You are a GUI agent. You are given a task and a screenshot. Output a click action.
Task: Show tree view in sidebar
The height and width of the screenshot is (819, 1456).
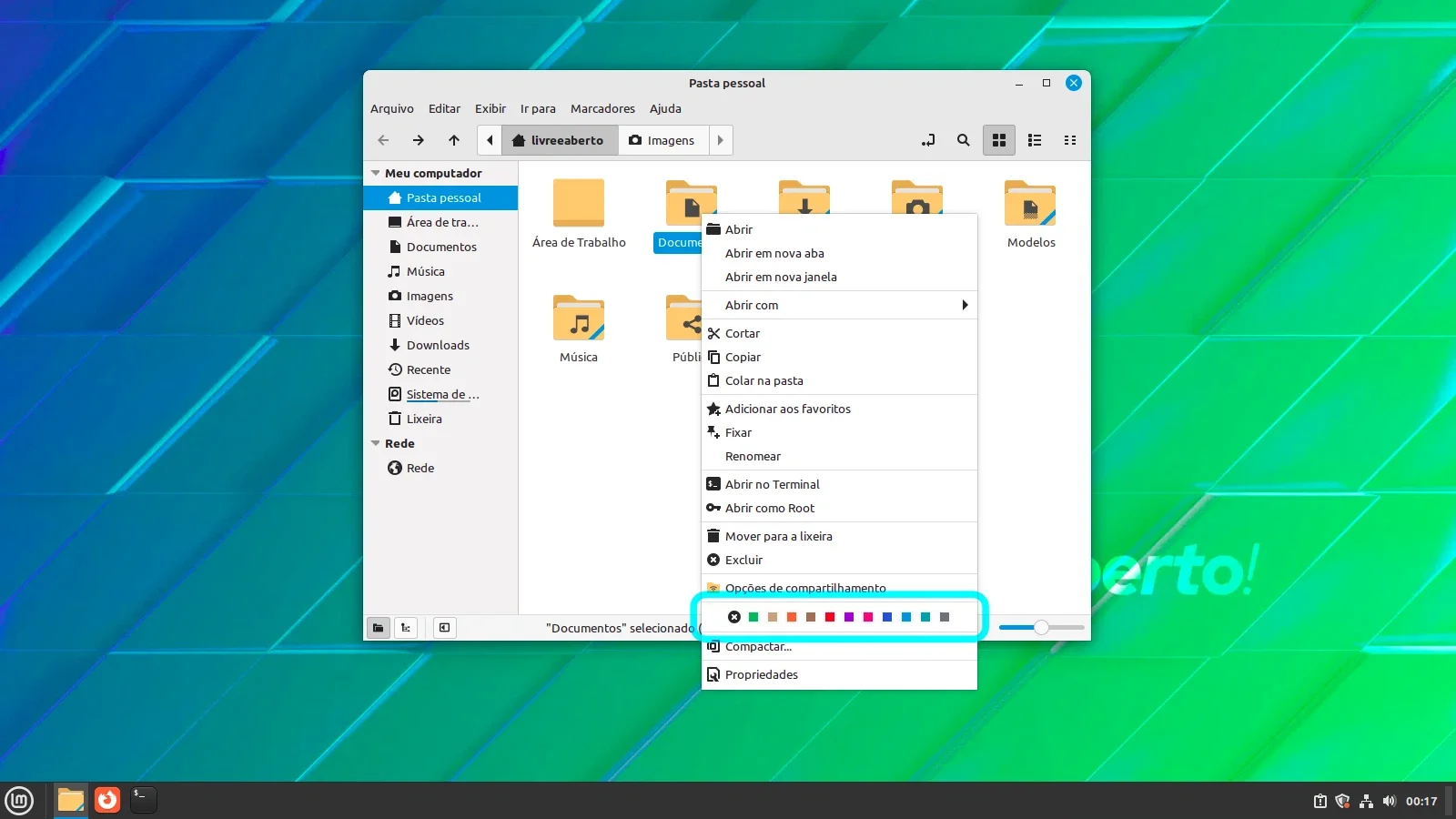pyautogui.click(x=406, y=627)
